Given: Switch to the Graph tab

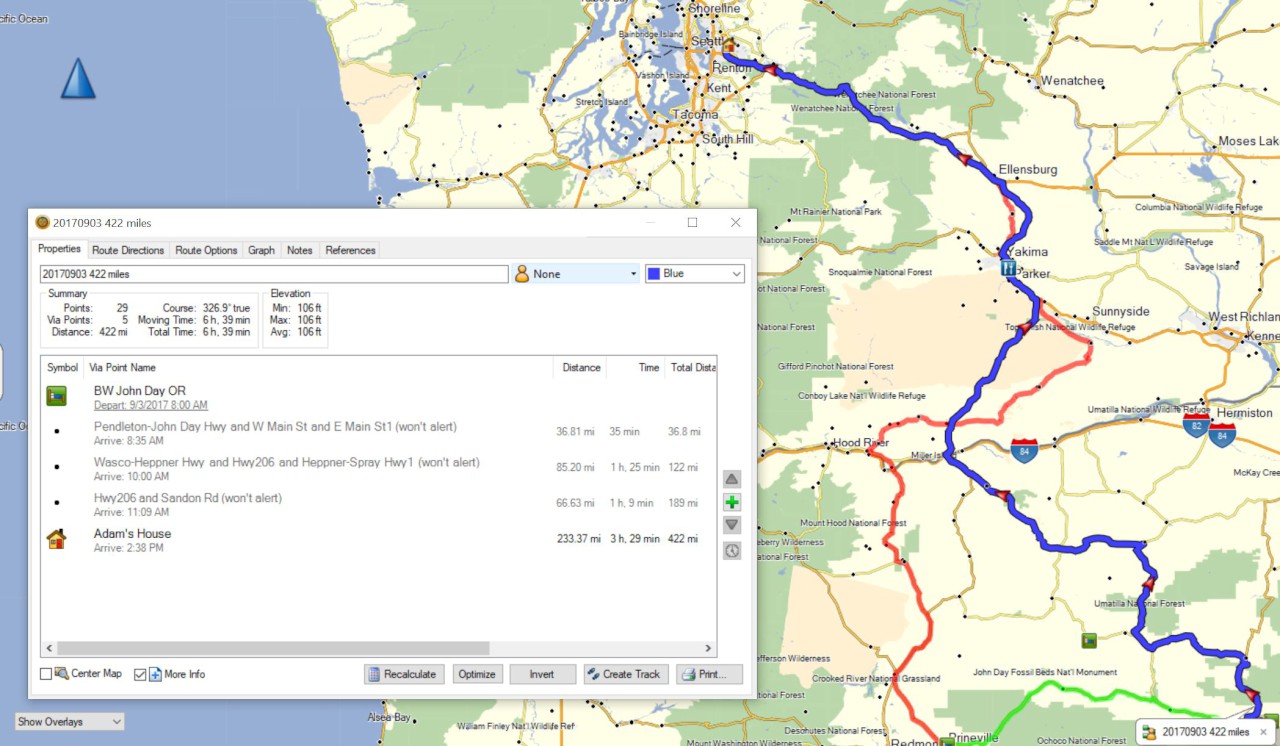Looking at the screenshot, I should click(x=261, y=250).
